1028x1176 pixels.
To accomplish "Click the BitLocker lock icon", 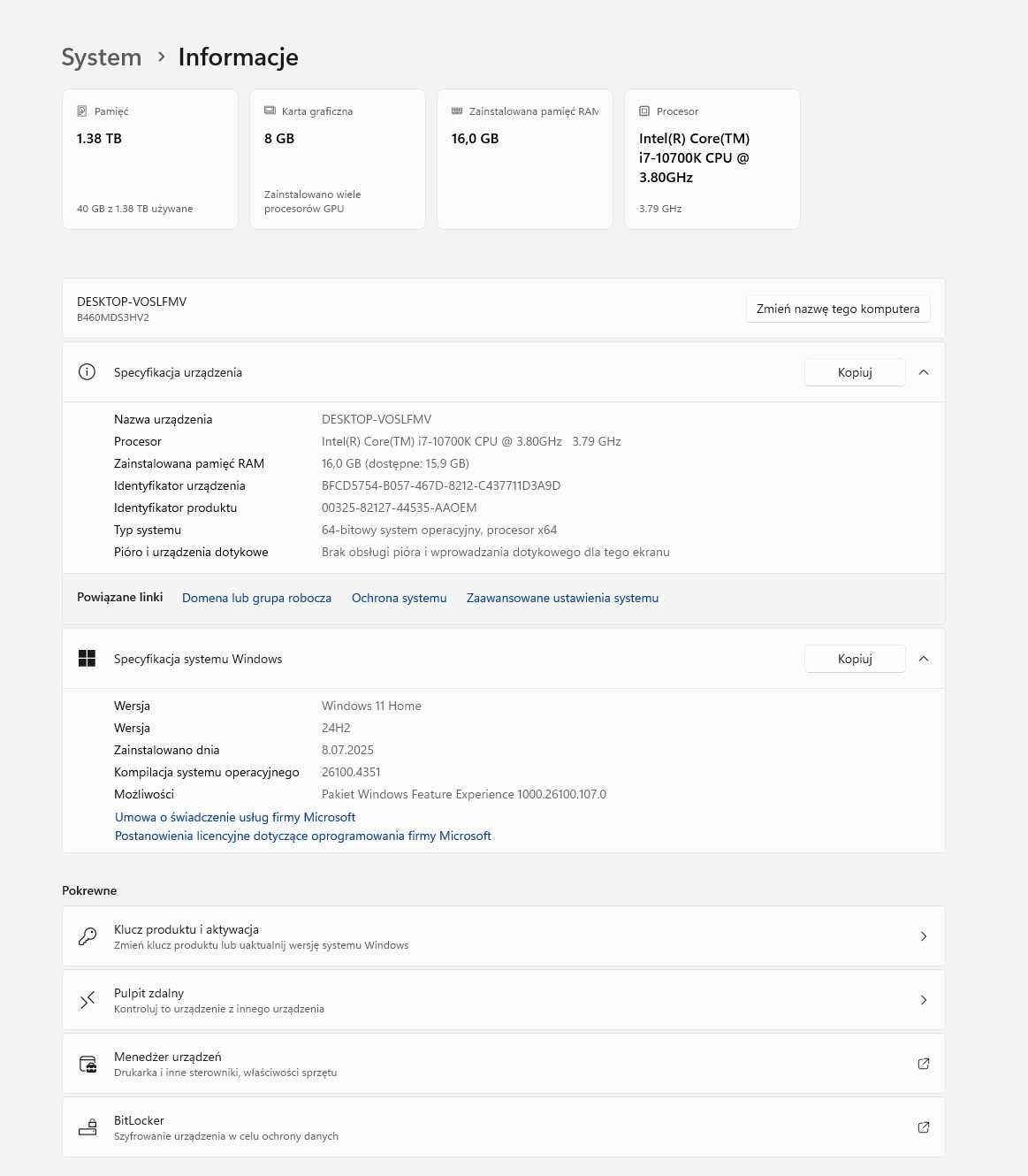I will [x=88, y=1127].
